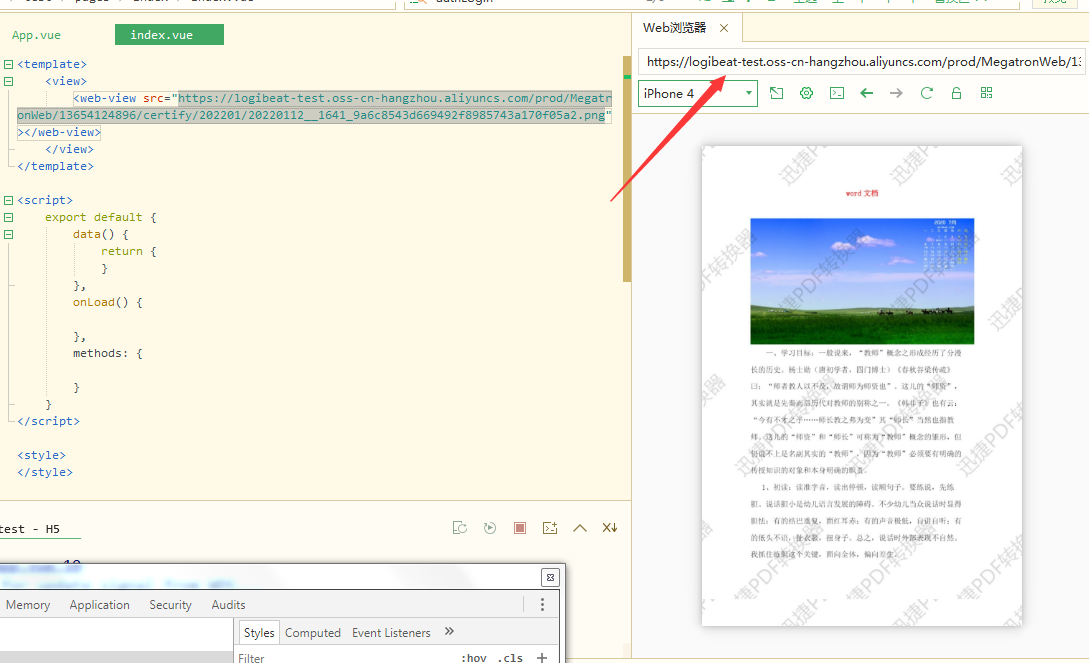Click the editor vertical scrollbar
Viewport: 1089px width, 663px height.
pyautogui.click(x=627, y=169)
